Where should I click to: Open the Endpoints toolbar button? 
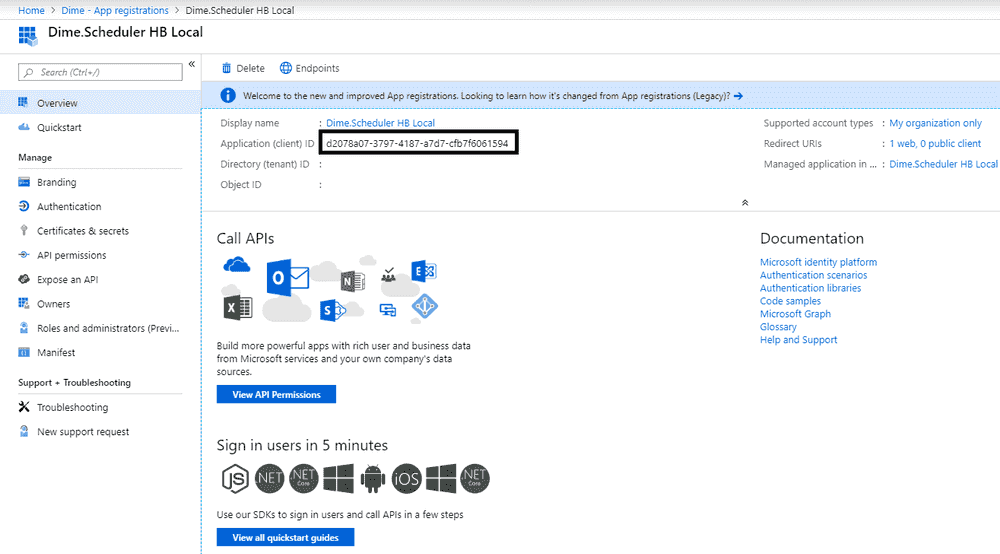click(x=310, y=68)
